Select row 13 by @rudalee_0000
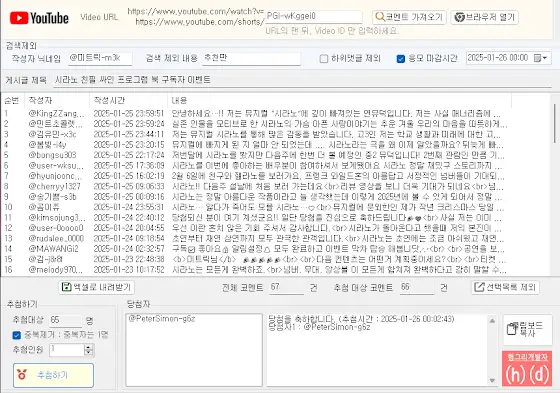The height and width of the screenshot is (393, 560). [x=255, y=238]
